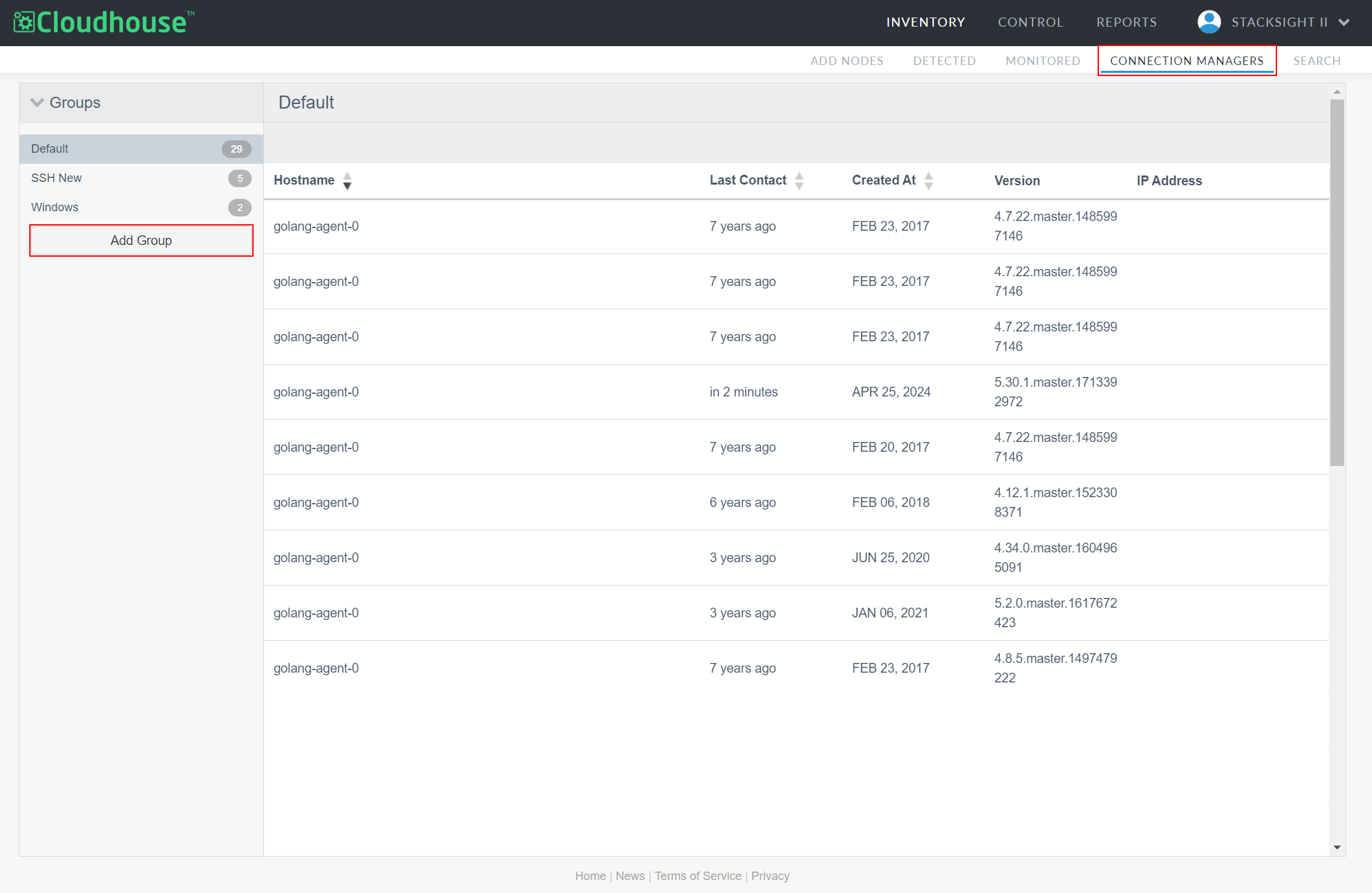Click the vertical scrollbar thumb
This screenshot has width=1372, height=893.
pyautogui.click(x=1337, y=282)
